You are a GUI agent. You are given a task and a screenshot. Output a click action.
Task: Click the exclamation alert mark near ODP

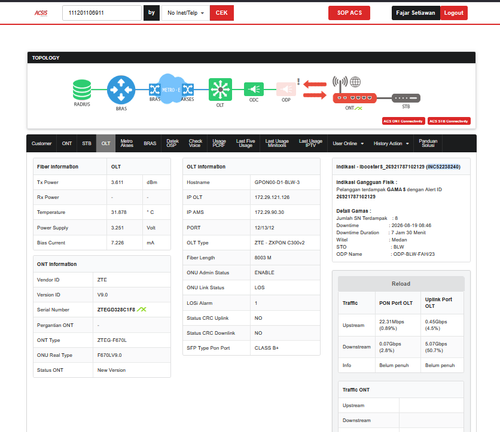click(299, 82)
